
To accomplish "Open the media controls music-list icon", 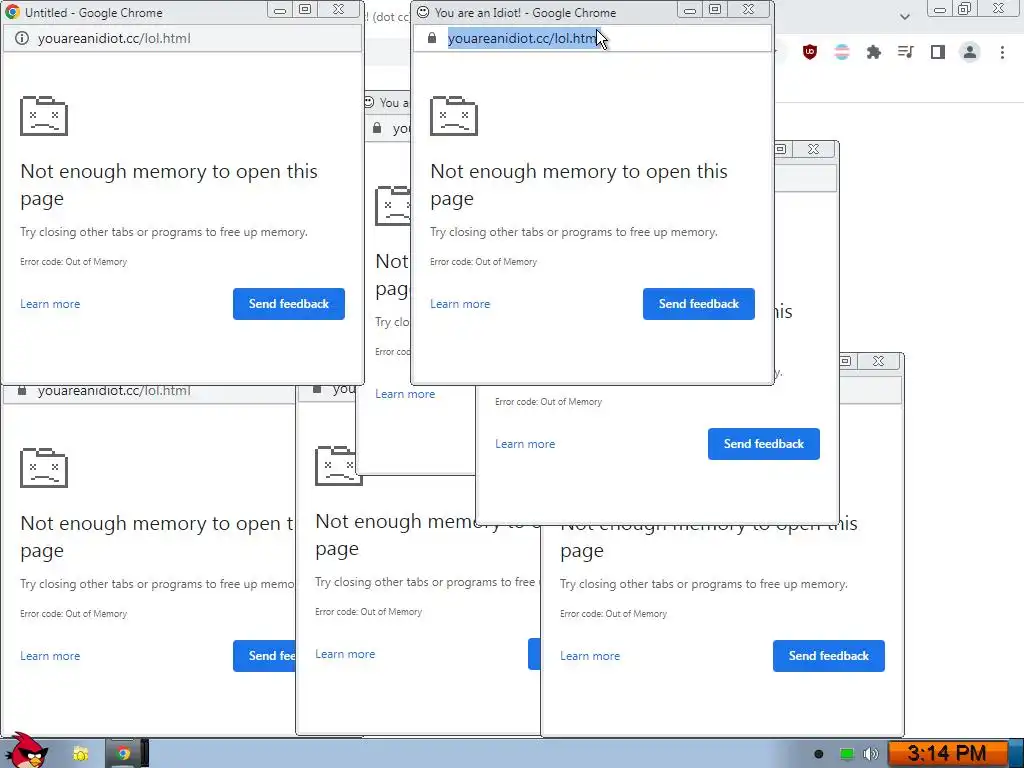I will (x=906, y=52).
